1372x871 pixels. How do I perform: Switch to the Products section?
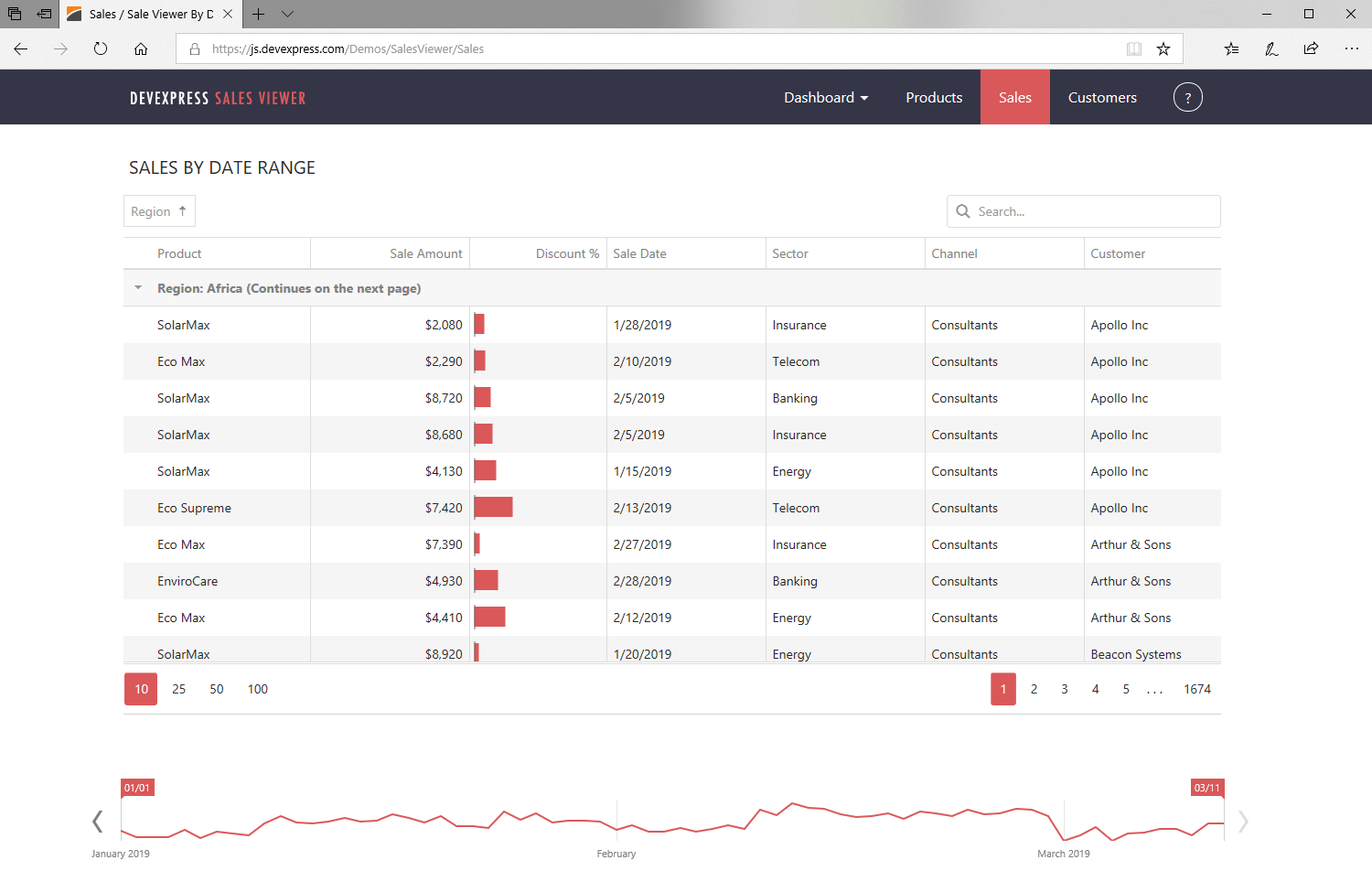(x=934, y=97)
